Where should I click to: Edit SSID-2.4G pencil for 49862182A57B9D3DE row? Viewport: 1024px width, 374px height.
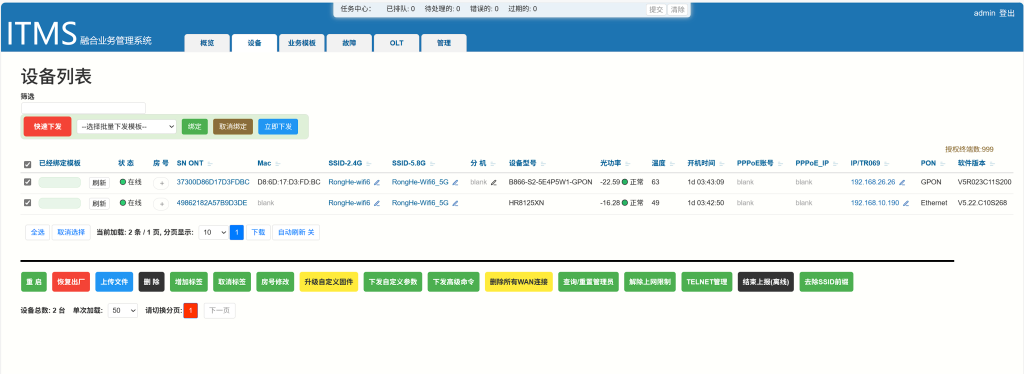pyautogui.click(x=377, y=203)
